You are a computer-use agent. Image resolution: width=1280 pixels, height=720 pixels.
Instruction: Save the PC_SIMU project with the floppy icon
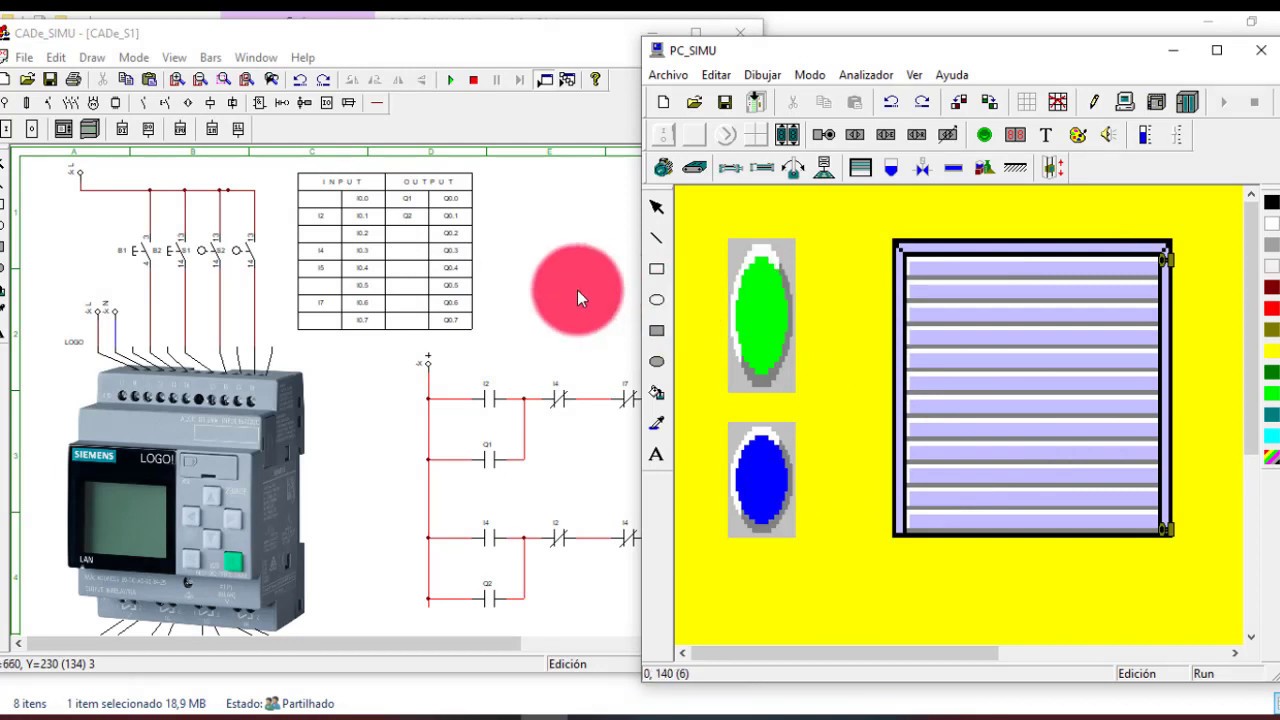tap(725, 102)
